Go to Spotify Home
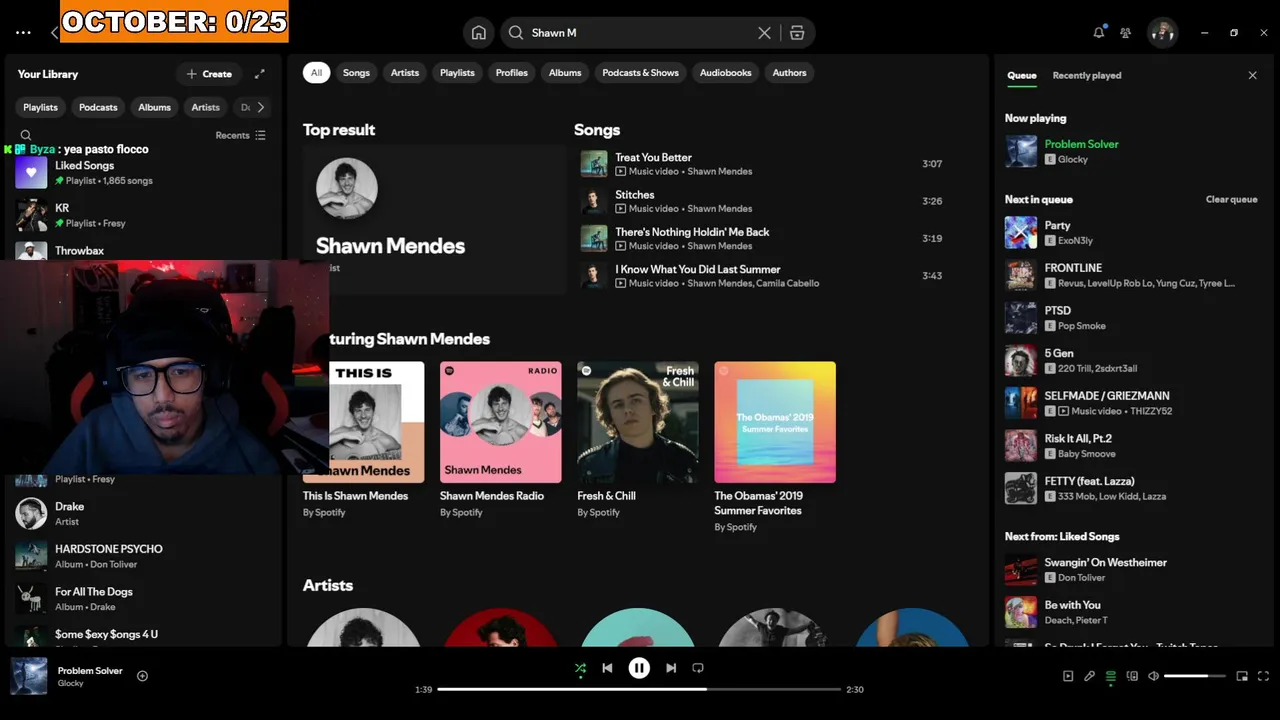 coord(479,33)
